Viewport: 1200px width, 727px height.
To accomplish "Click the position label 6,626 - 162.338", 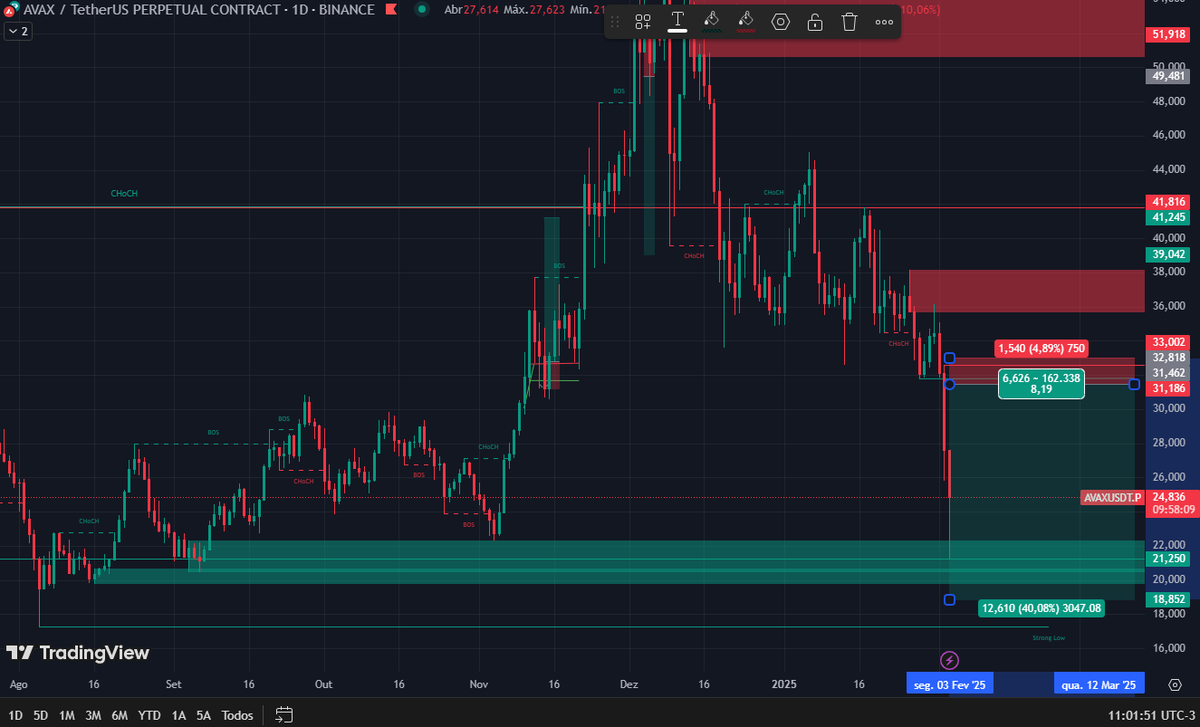I will 1041,384.
